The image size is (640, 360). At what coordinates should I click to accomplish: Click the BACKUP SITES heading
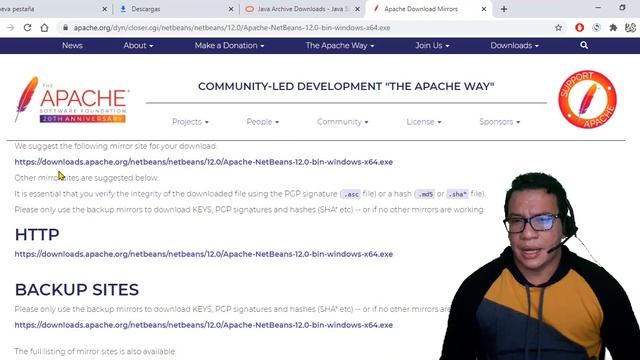[x=77, y=290]
